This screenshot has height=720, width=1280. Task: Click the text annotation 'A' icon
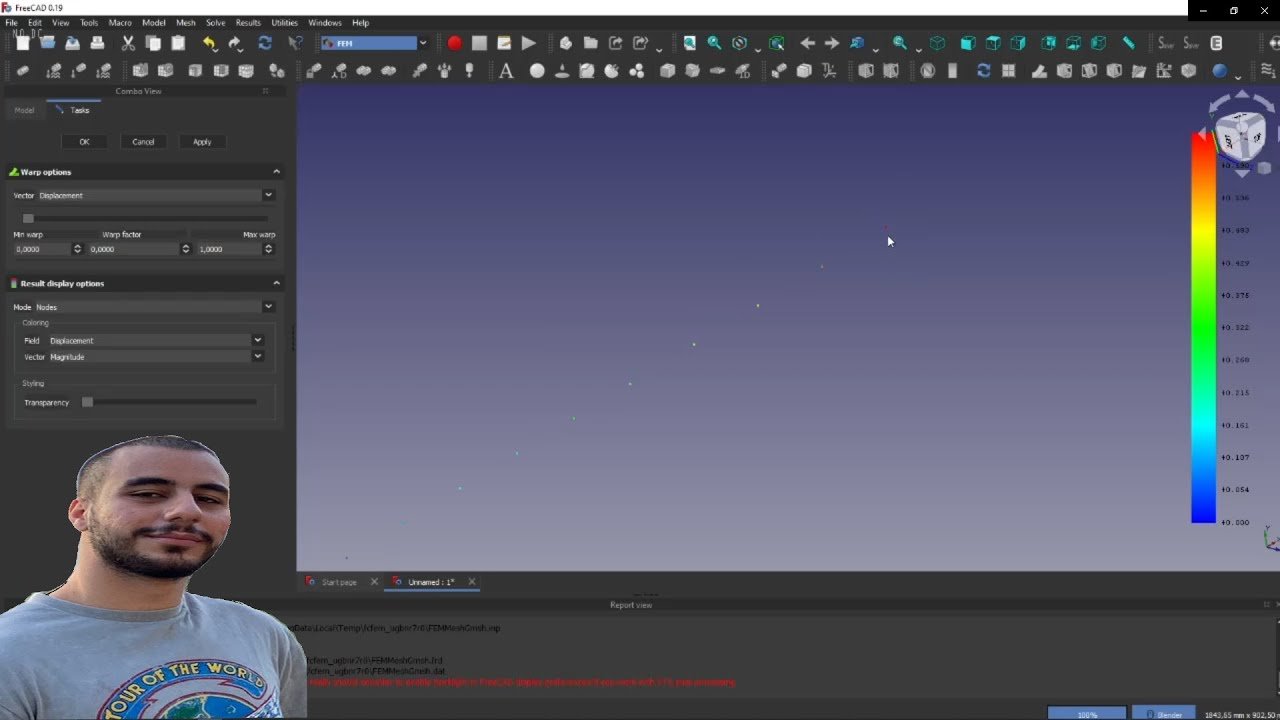(x=506, y=71)
